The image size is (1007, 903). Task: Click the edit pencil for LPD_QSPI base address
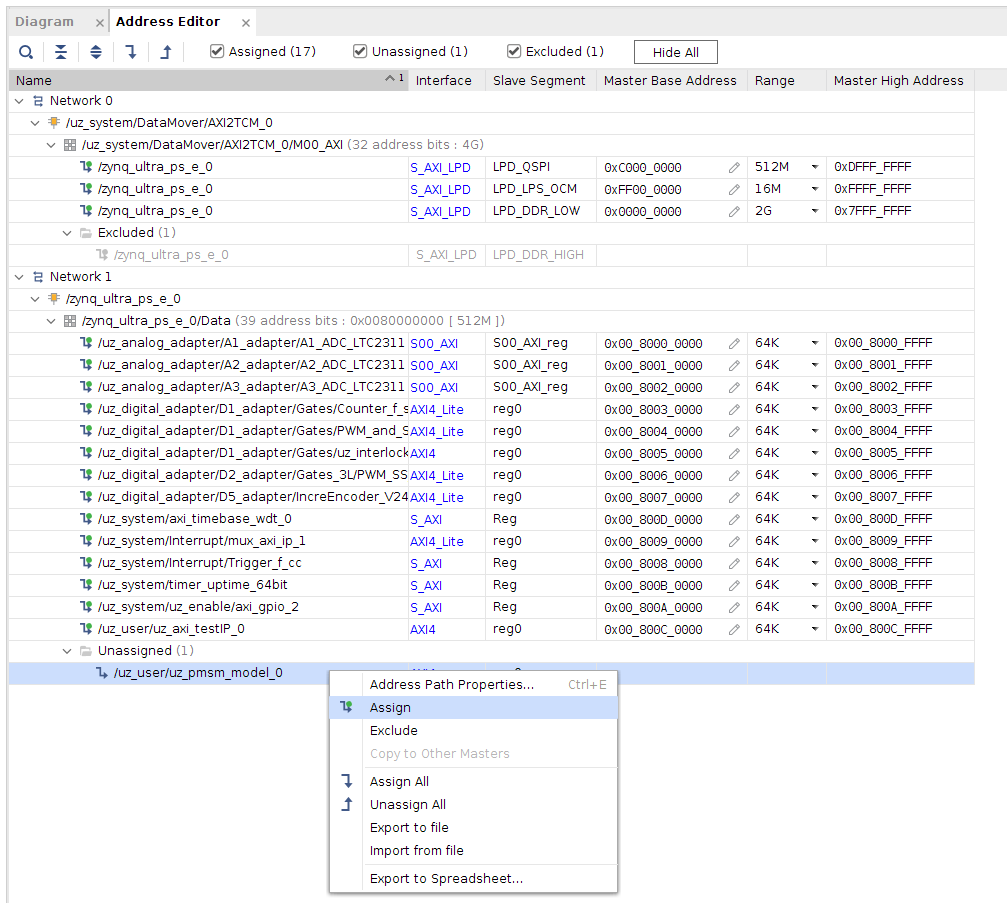[734, 167]
